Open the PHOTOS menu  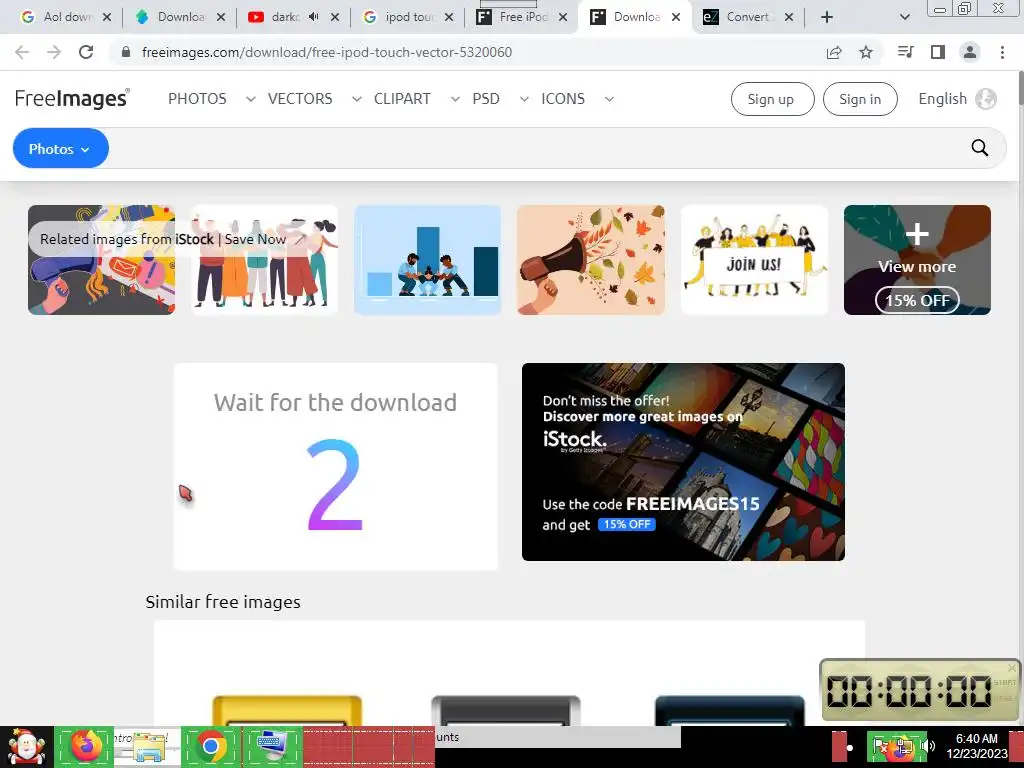(197, 99)
